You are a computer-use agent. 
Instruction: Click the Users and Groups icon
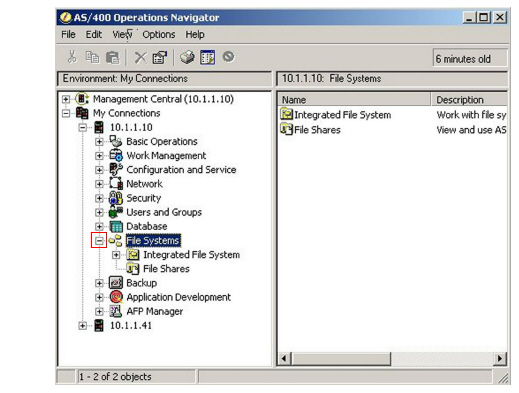coord(116,212)
